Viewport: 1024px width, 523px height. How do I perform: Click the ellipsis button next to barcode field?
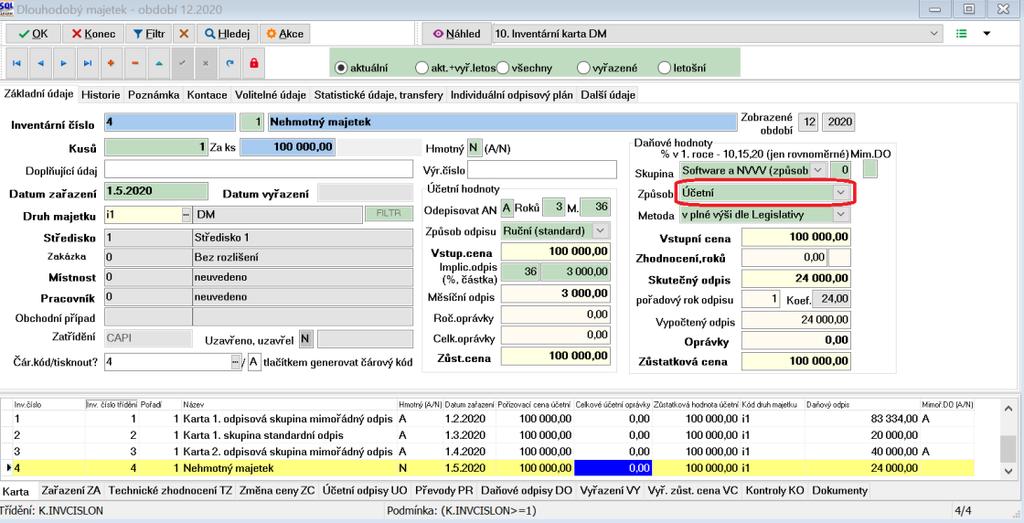(236, 362)
